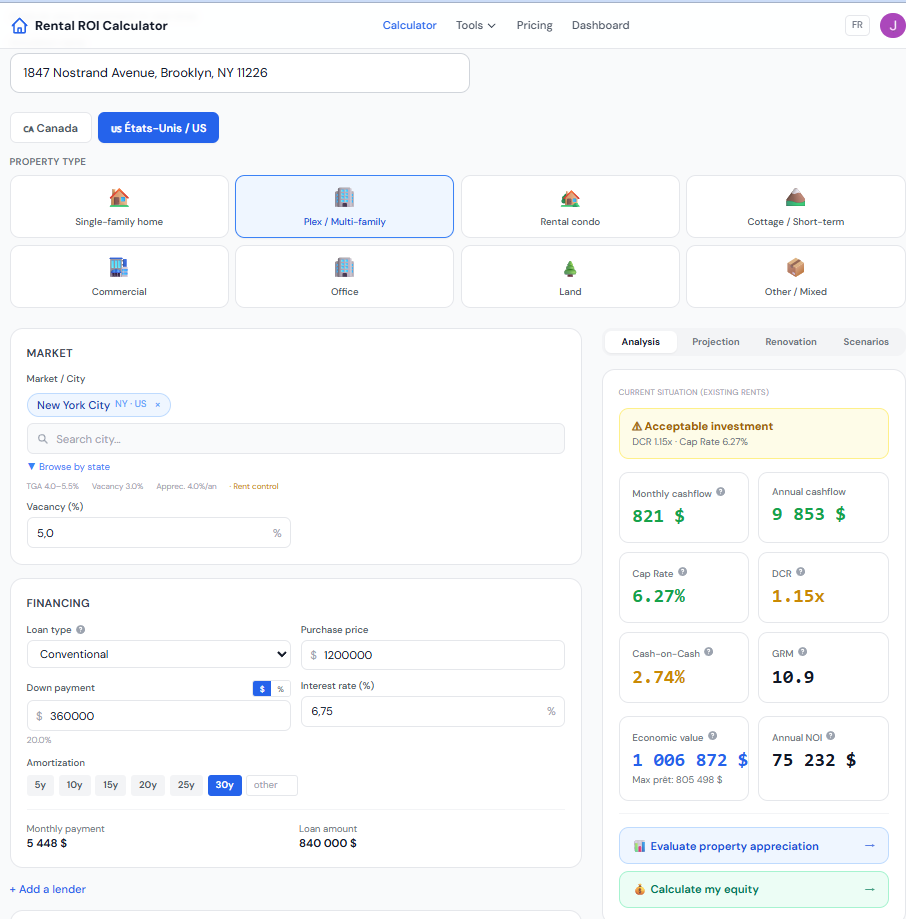Click GRM help question icon

point(803,652)
